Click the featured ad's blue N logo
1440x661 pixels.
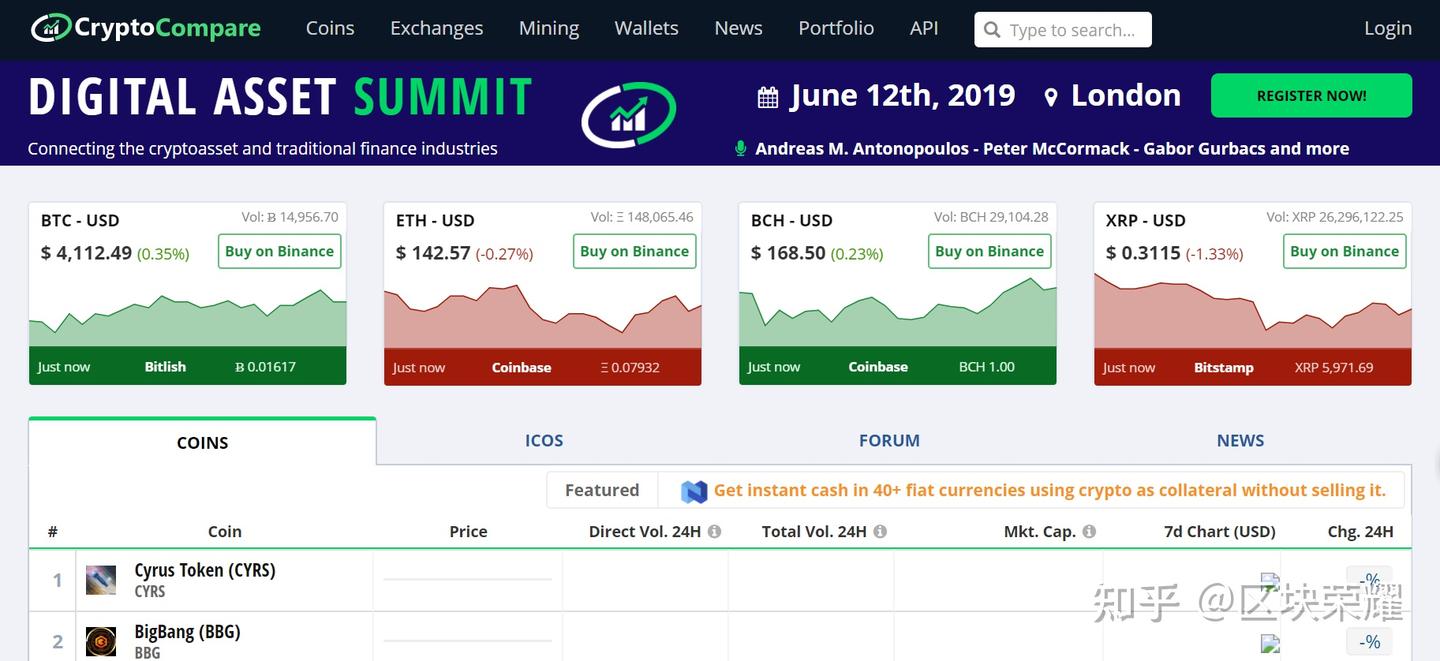(694, 491)
